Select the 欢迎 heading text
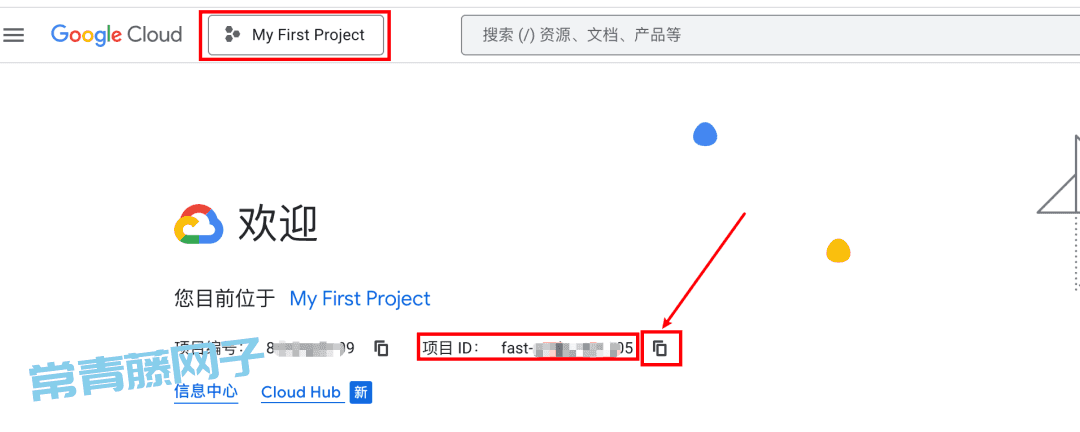This screenshot has width=1080, height=432. click(278, 224)
